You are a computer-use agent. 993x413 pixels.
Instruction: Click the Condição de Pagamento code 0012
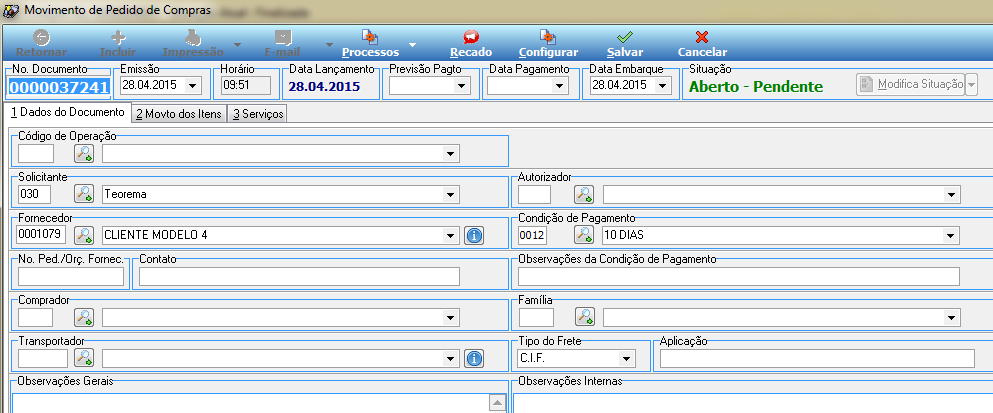pos(533,236)
